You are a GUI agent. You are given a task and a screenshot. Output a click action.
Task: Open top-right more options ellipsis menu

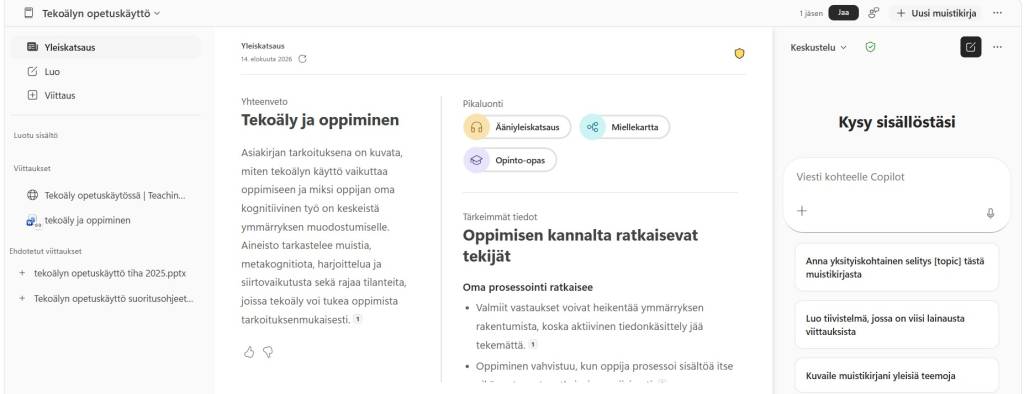click(x=997, y=12)
